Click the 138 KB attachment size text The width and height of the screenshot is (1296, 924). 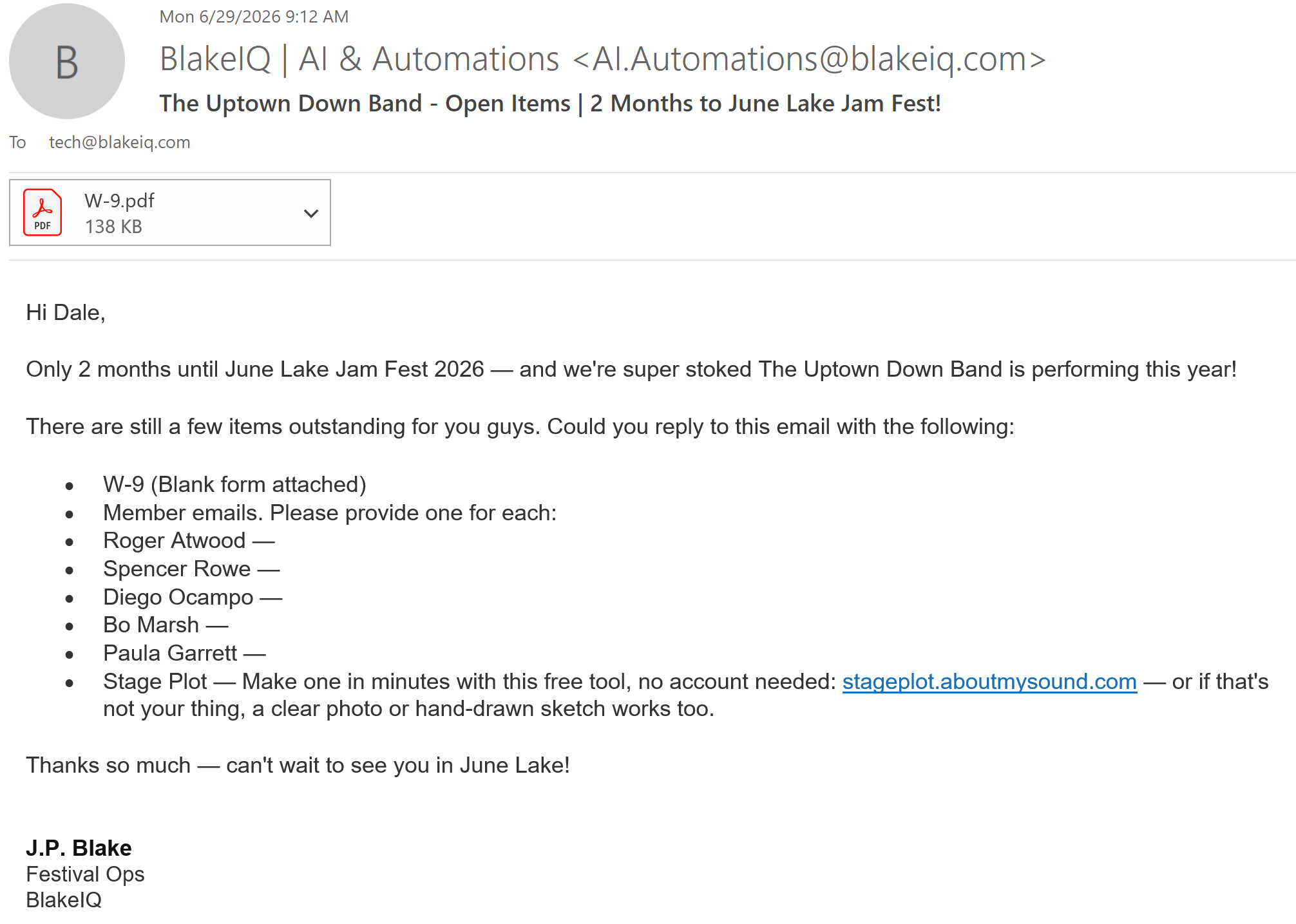pyautogui.click(x=113, y=227)
